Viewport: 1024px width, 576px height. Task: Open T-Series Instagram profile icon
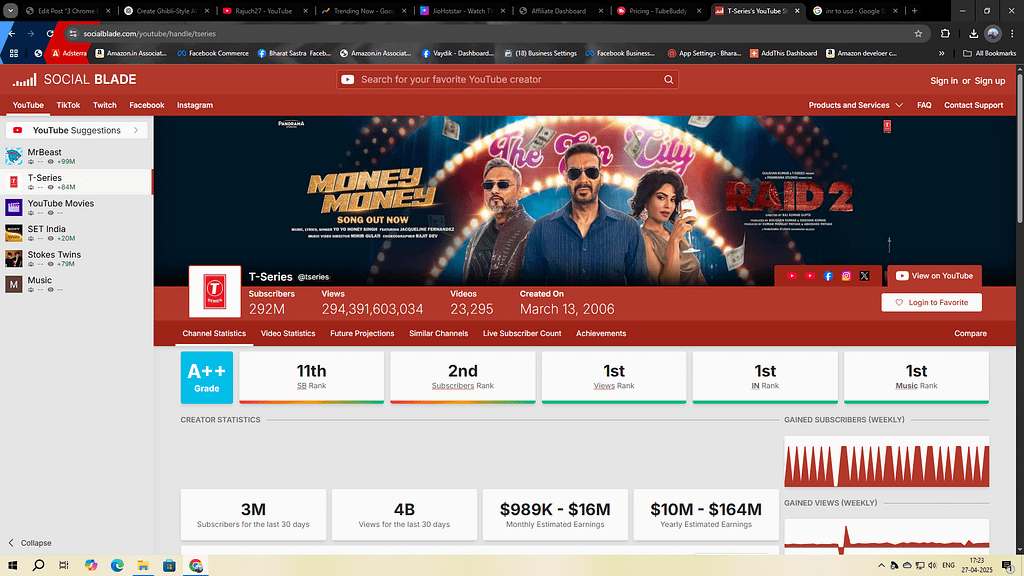(846, 276)
